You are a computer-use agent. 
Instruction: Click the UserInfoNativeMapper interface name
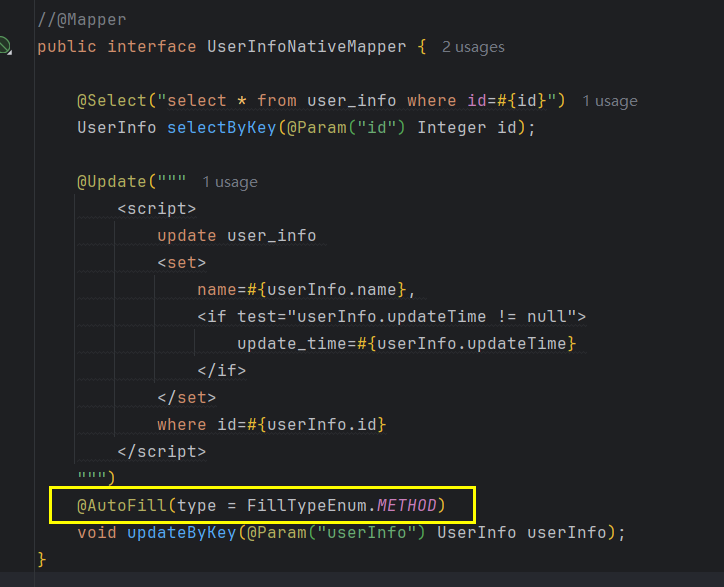[x=307, y=47]
